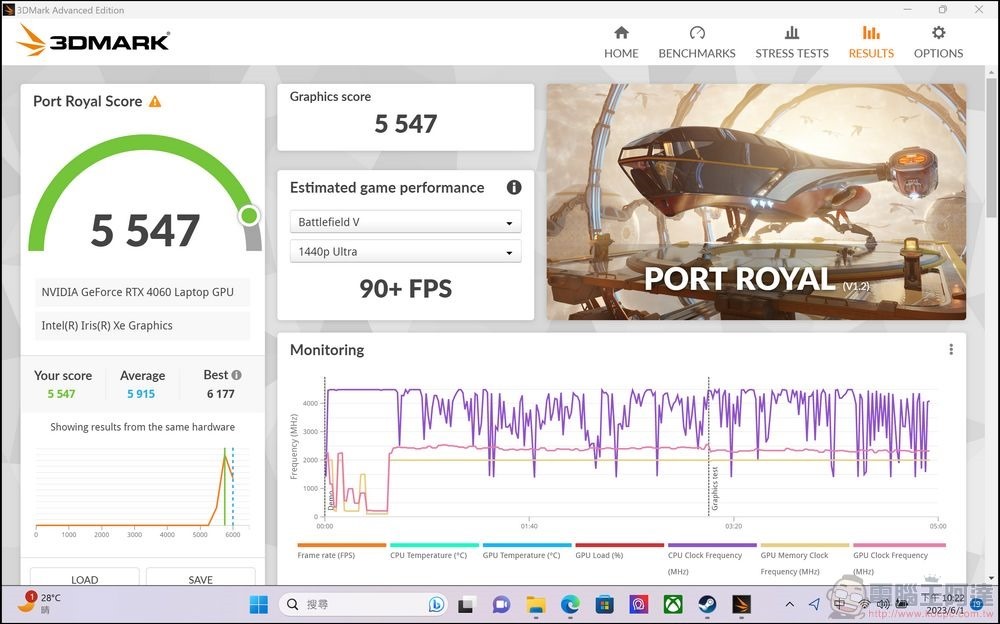
Task: Click the Port Royal Score warning icon
Action: pyautogui.click(x=155, y=101)
